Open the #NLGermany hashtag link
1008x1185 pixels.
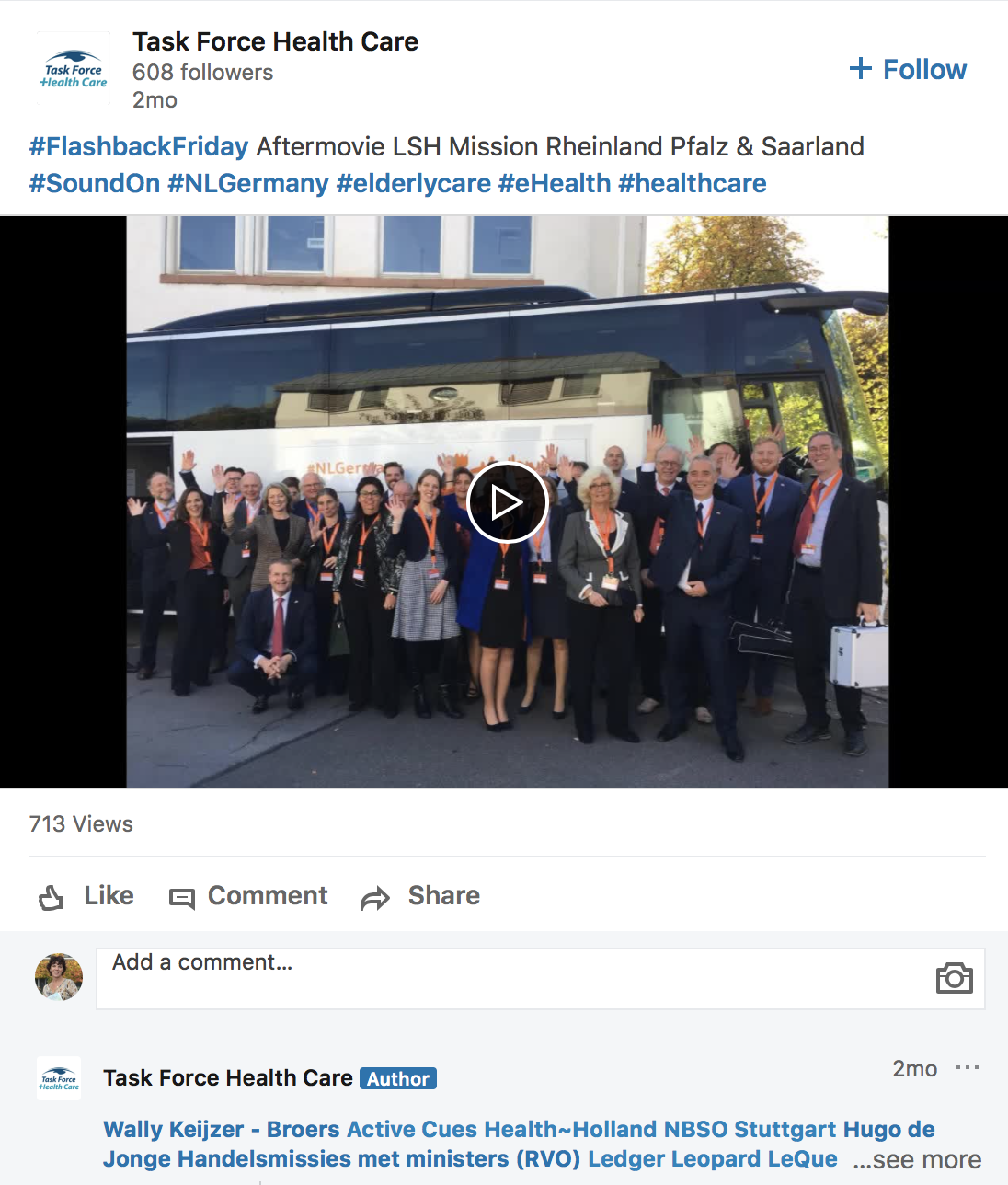pyautogui.click(x=248, y=183)
